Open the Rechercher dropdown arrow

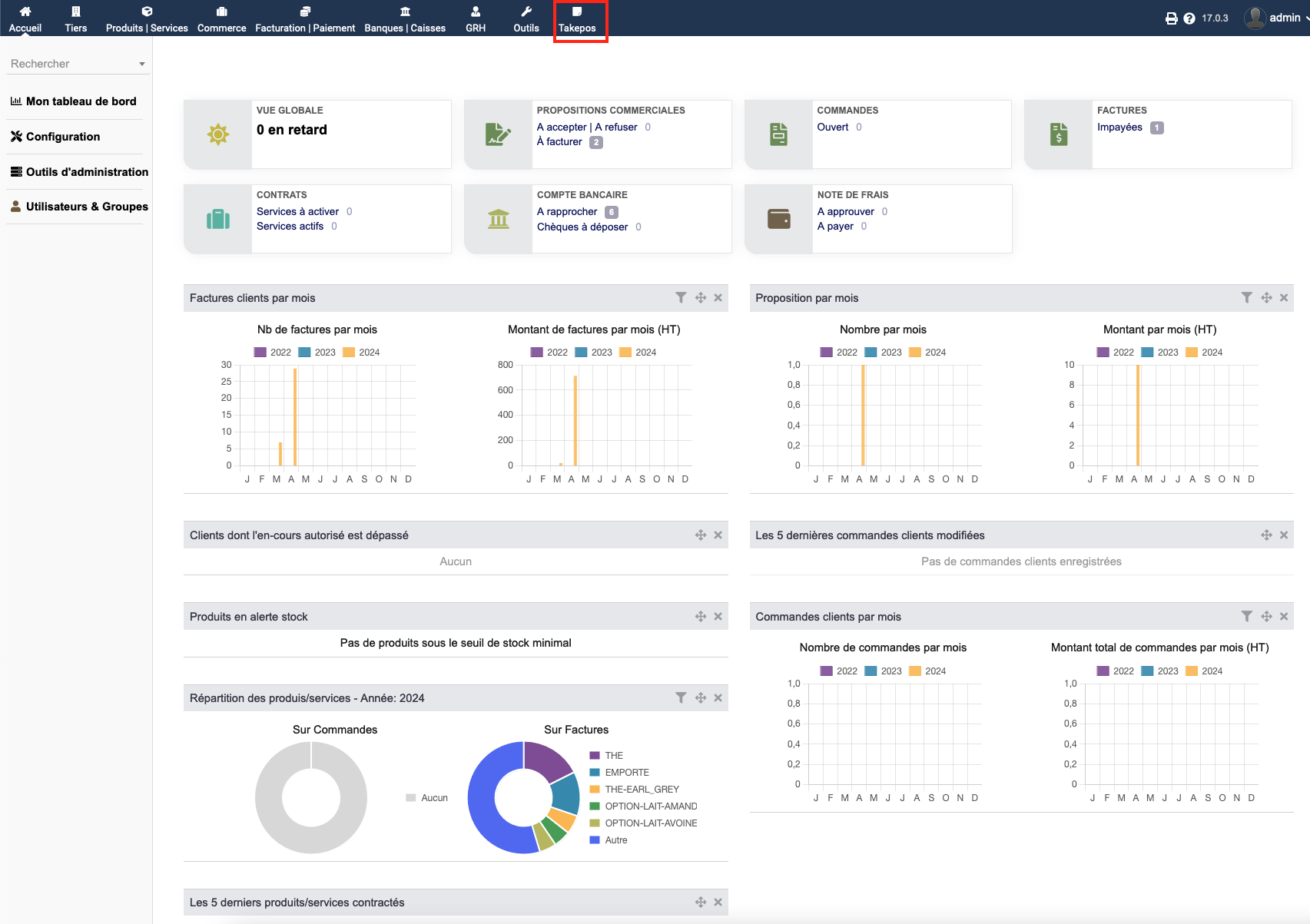142,65
